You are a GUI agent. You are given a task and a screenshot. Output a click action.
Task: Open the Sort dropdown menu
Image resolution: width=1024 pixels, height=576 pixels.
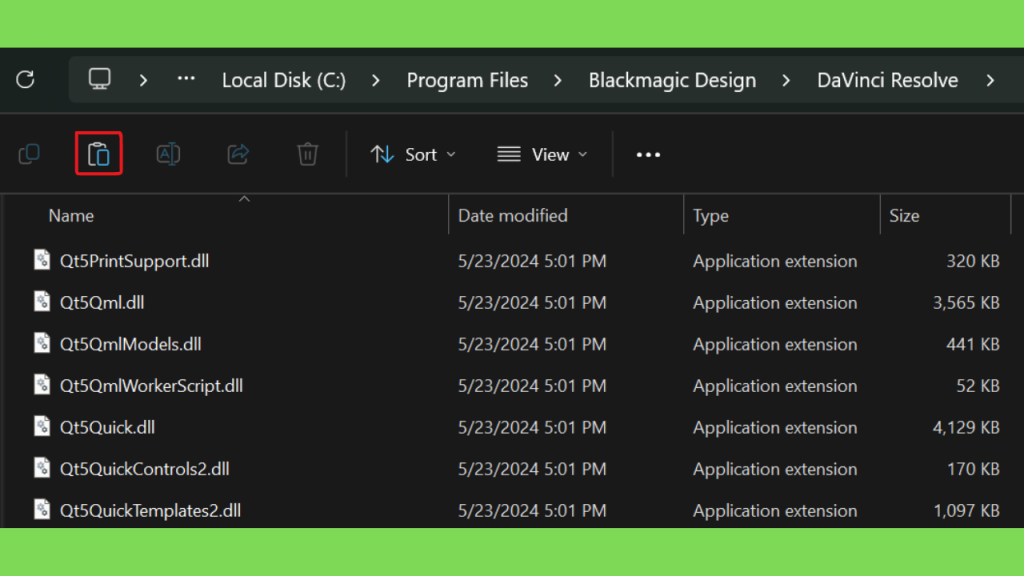tap(413, 155)
